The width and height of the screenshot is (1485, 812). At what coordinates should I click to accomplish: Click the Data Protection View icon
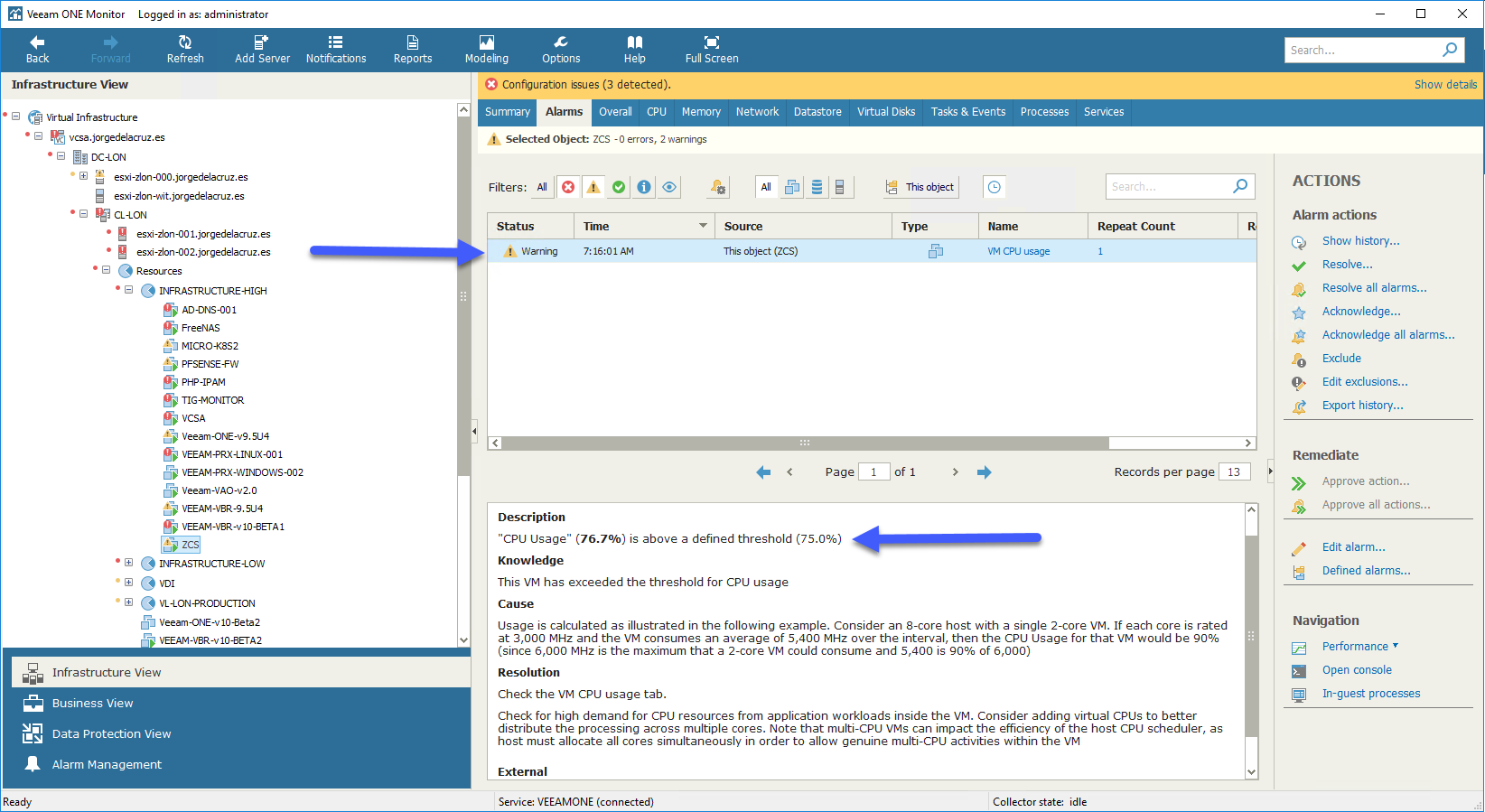click(33, 733)
